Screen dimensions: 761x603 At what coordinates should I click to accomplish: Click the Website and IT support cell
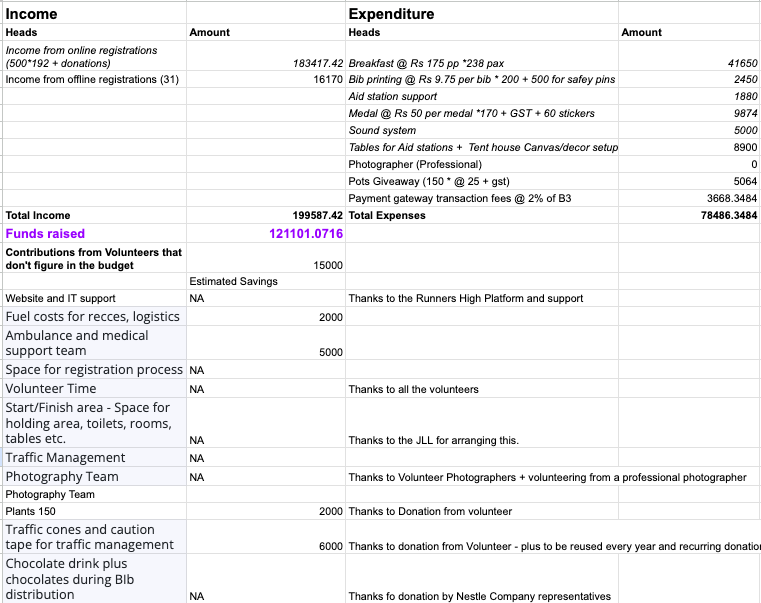click(60, 298)
